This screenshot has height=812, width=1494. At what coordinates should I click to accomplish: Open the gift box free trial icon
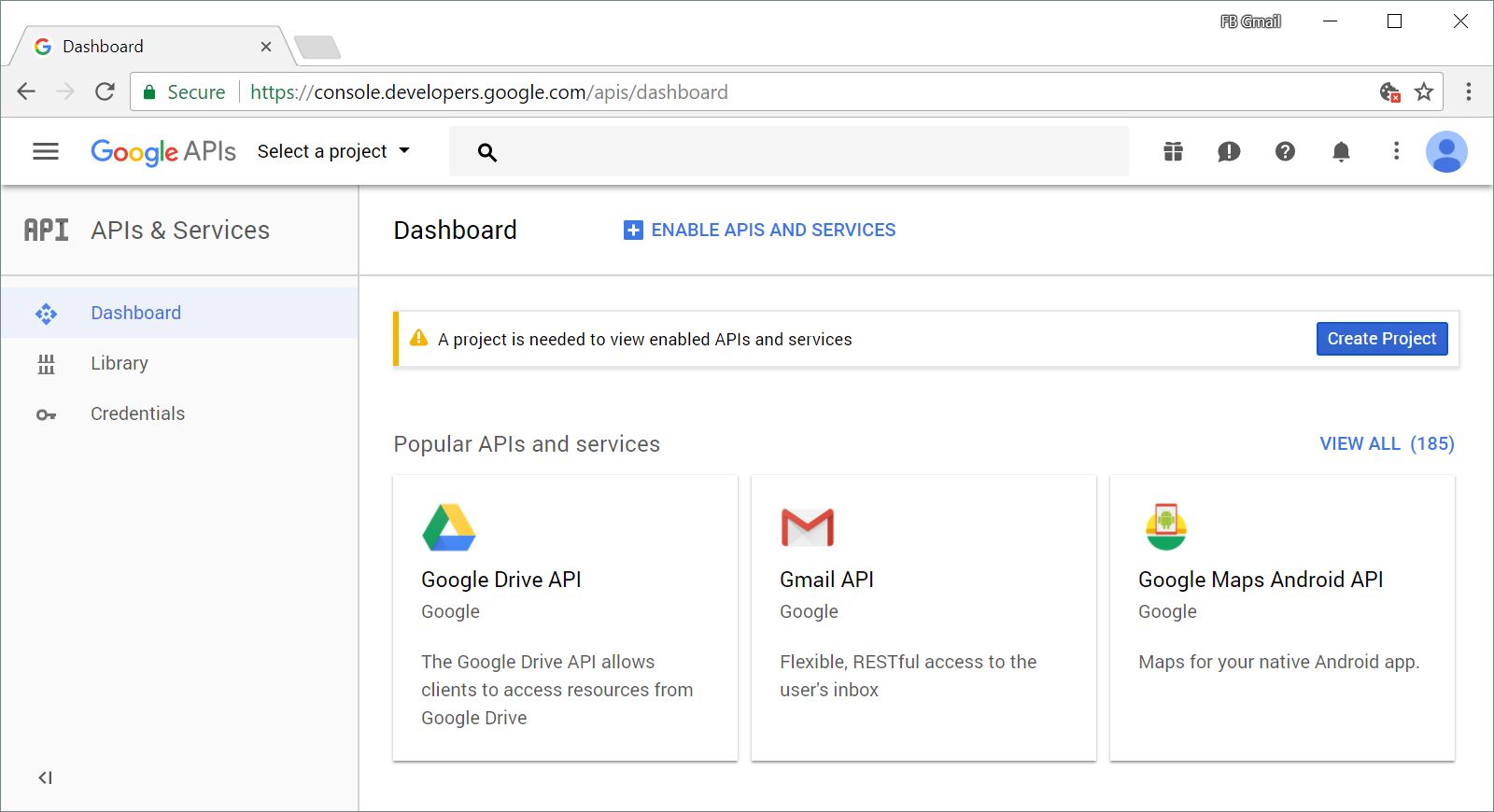coord(1174,151)
